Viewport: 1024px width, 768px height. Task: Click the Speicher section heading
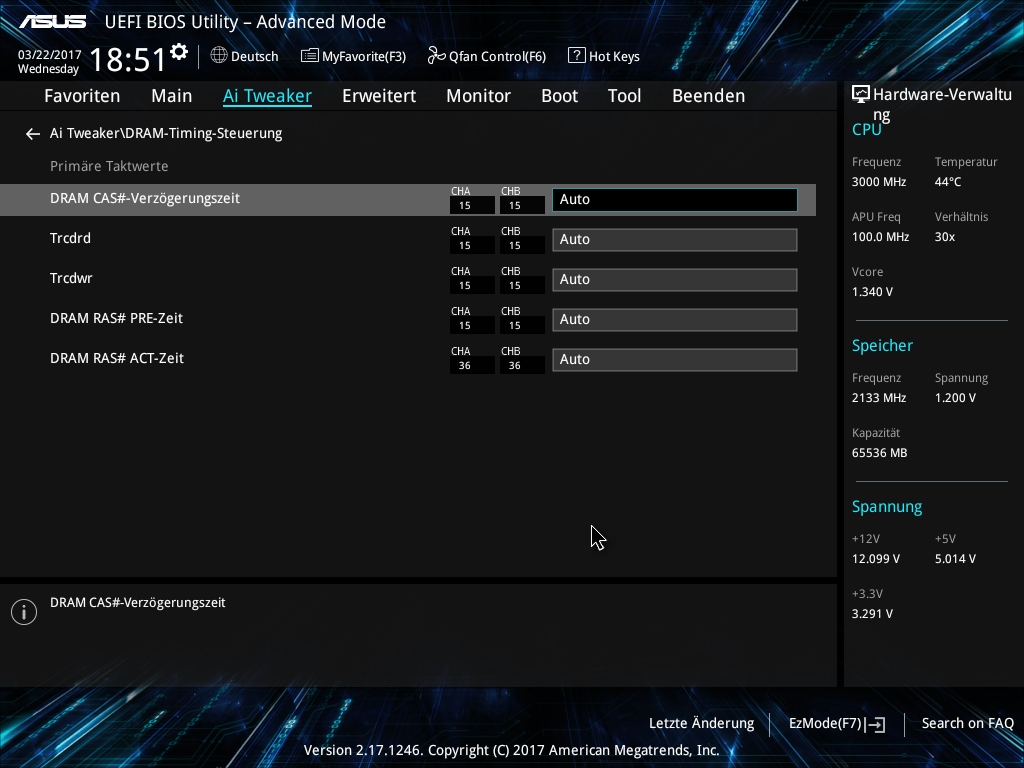click(882, 346)
